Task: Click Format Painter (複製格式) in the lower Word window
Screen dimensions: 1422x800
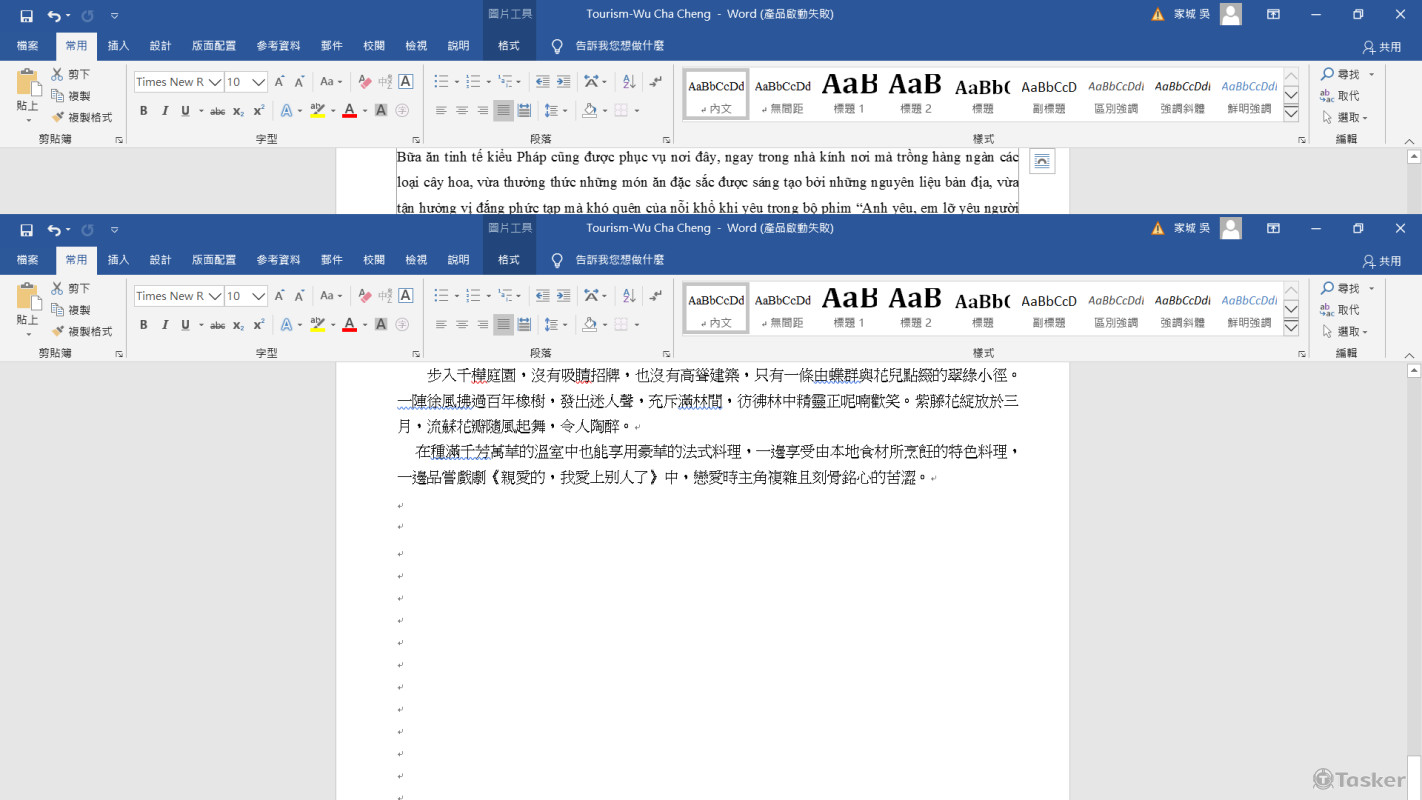Action: [x=82, y=331]
